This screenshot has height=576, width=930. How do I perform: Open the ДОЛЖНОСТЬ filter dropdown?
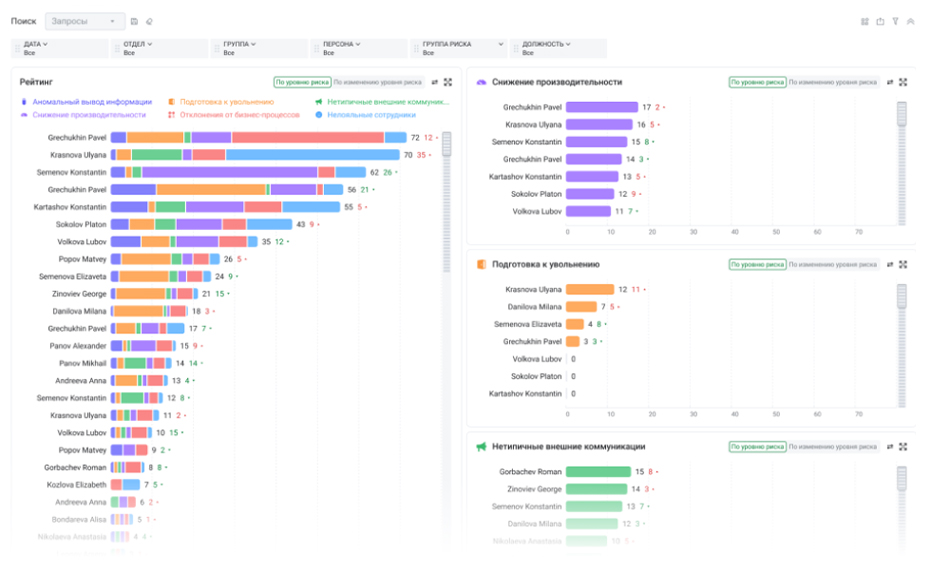(x=558, y=49)
